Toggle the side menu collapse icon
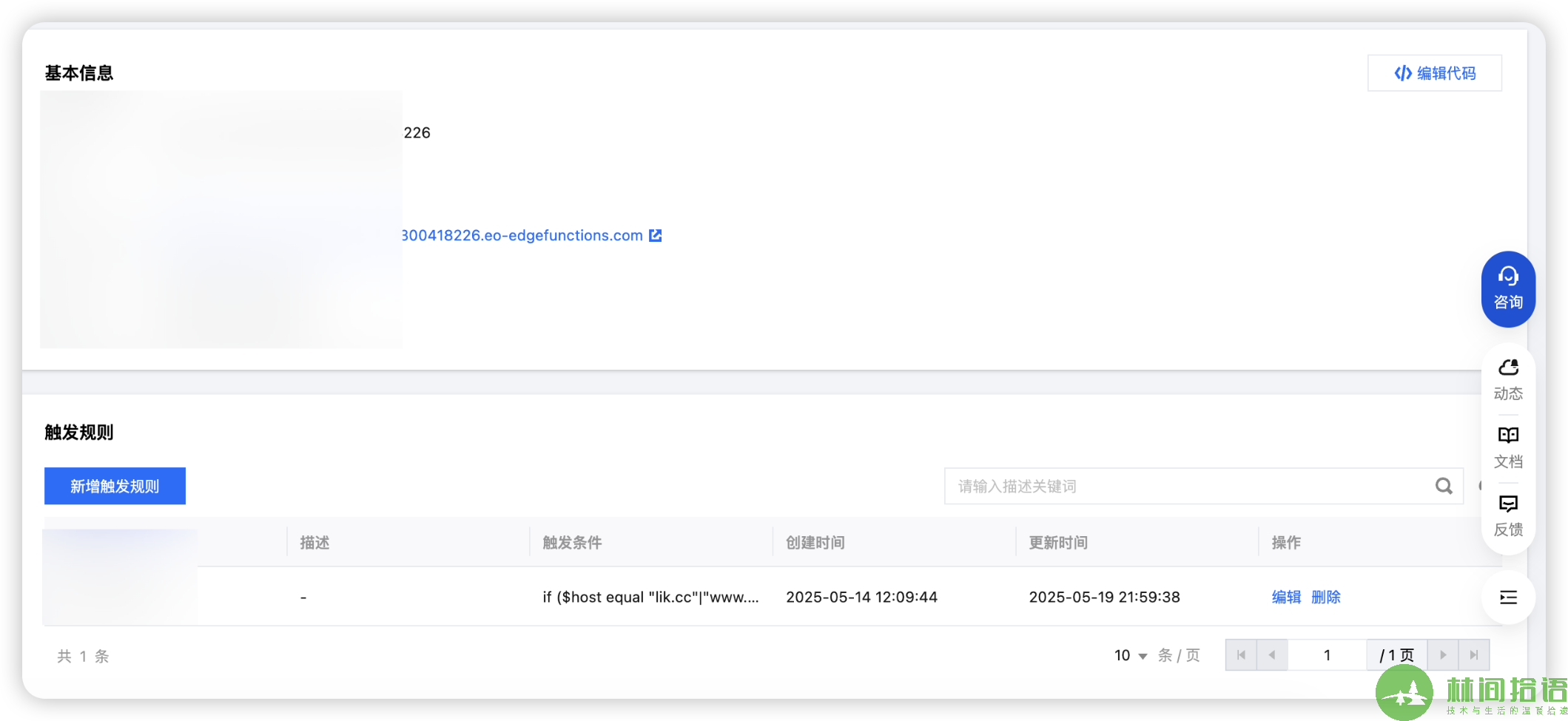The image size is (1568, 721). pyautogui.click(x=1508, y=598)
